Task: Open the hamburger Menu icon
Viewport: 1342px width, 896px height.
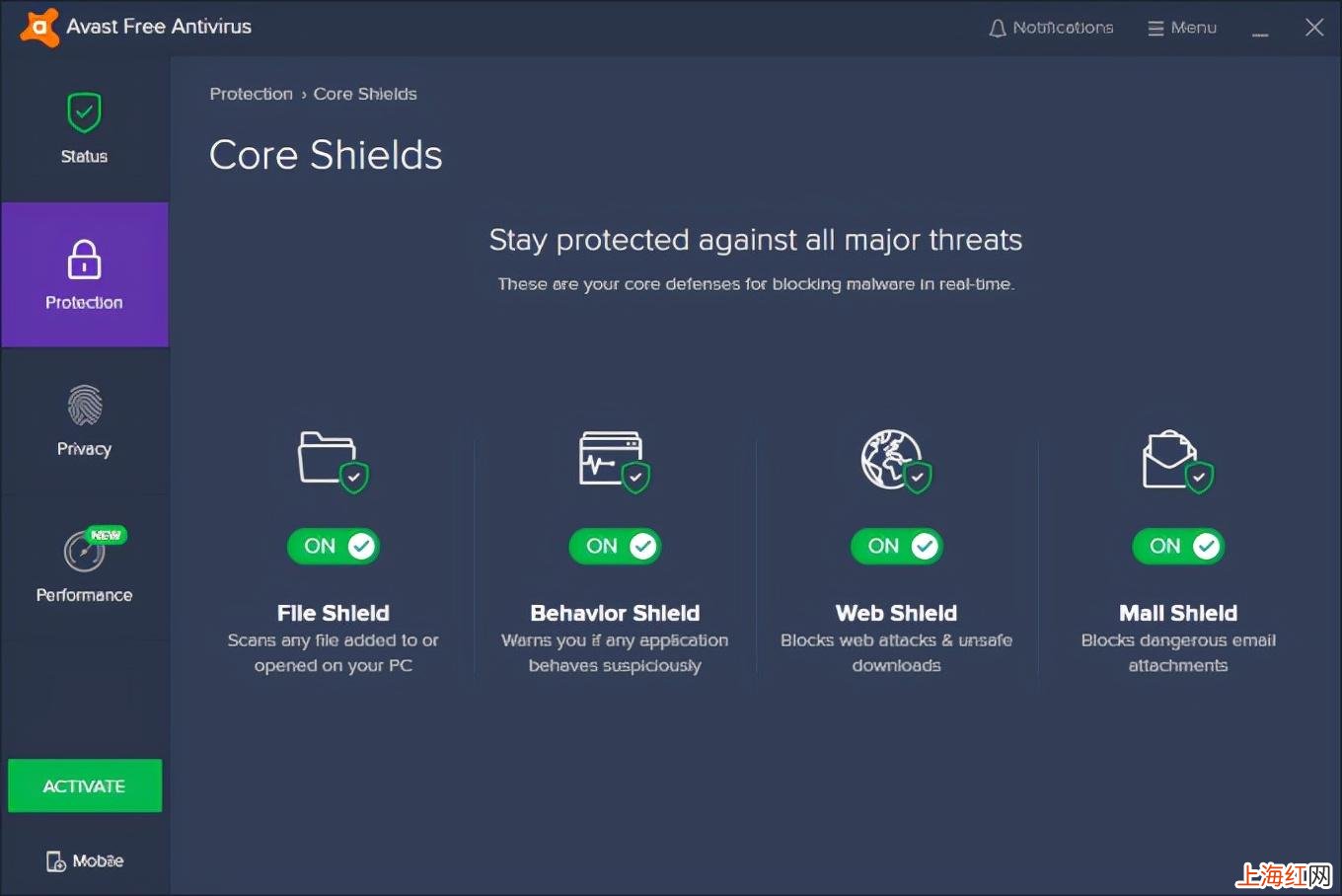Action: tap(1156, 29)
